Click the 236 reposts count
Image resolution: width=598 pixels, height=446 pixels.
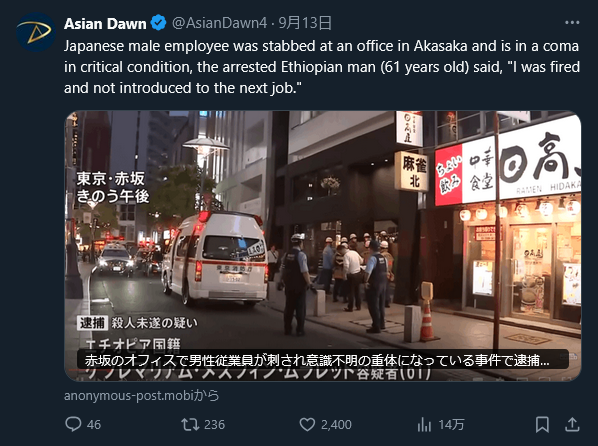pos(214,425)
